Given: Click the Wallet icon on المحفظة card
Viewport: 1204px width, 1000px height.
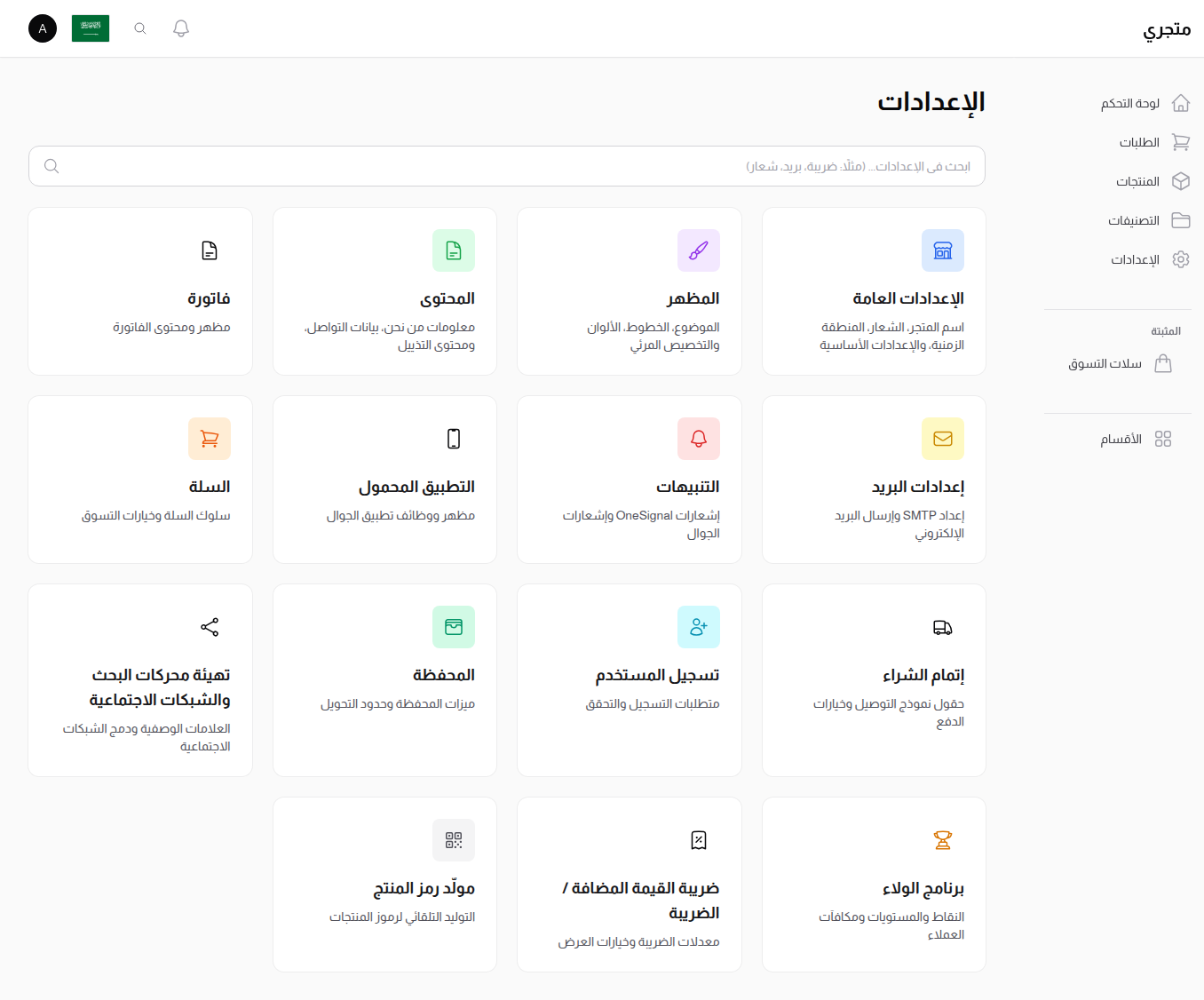Looking at the screenshot, I should [454, 626].
